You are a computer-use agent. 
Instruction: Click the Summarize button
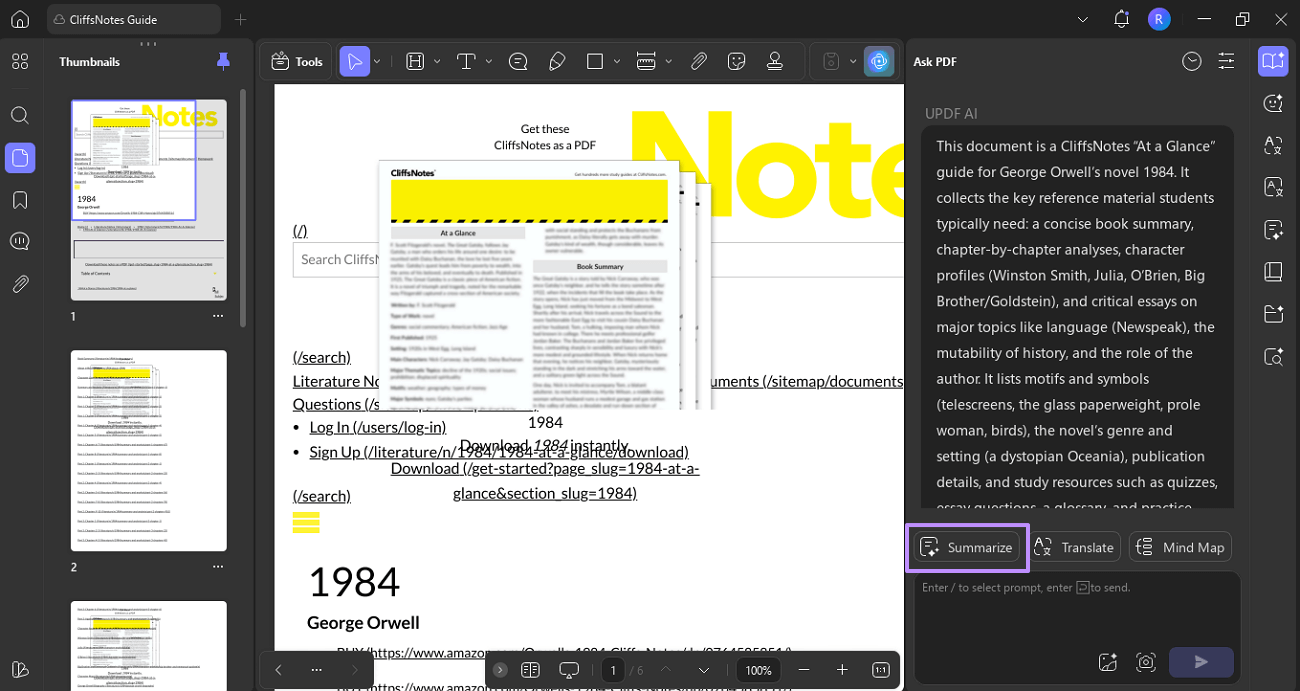click(x=967, y=547)
